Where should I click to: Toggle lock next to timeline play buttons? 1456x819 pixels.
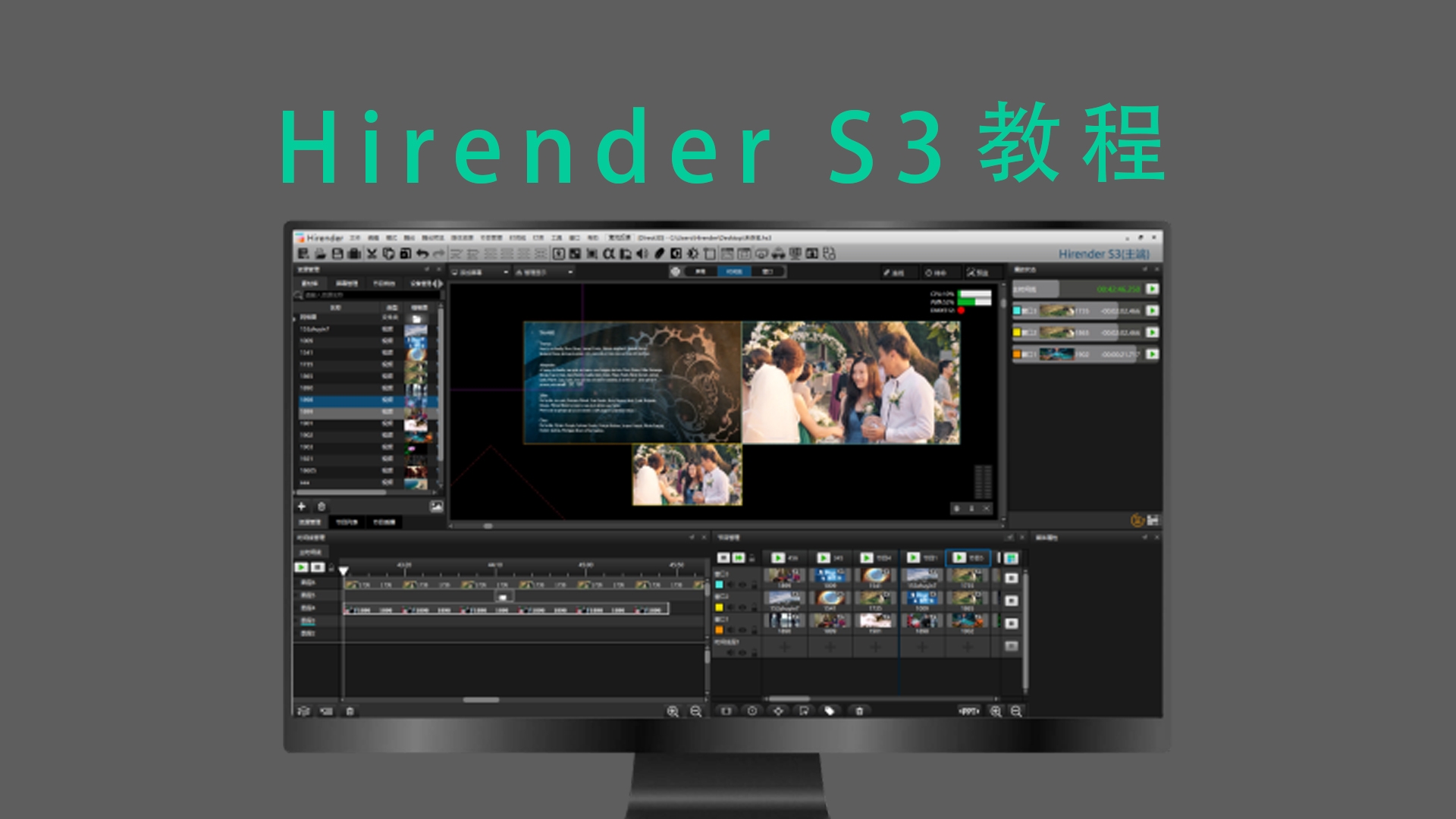click(x=331, y=568)
